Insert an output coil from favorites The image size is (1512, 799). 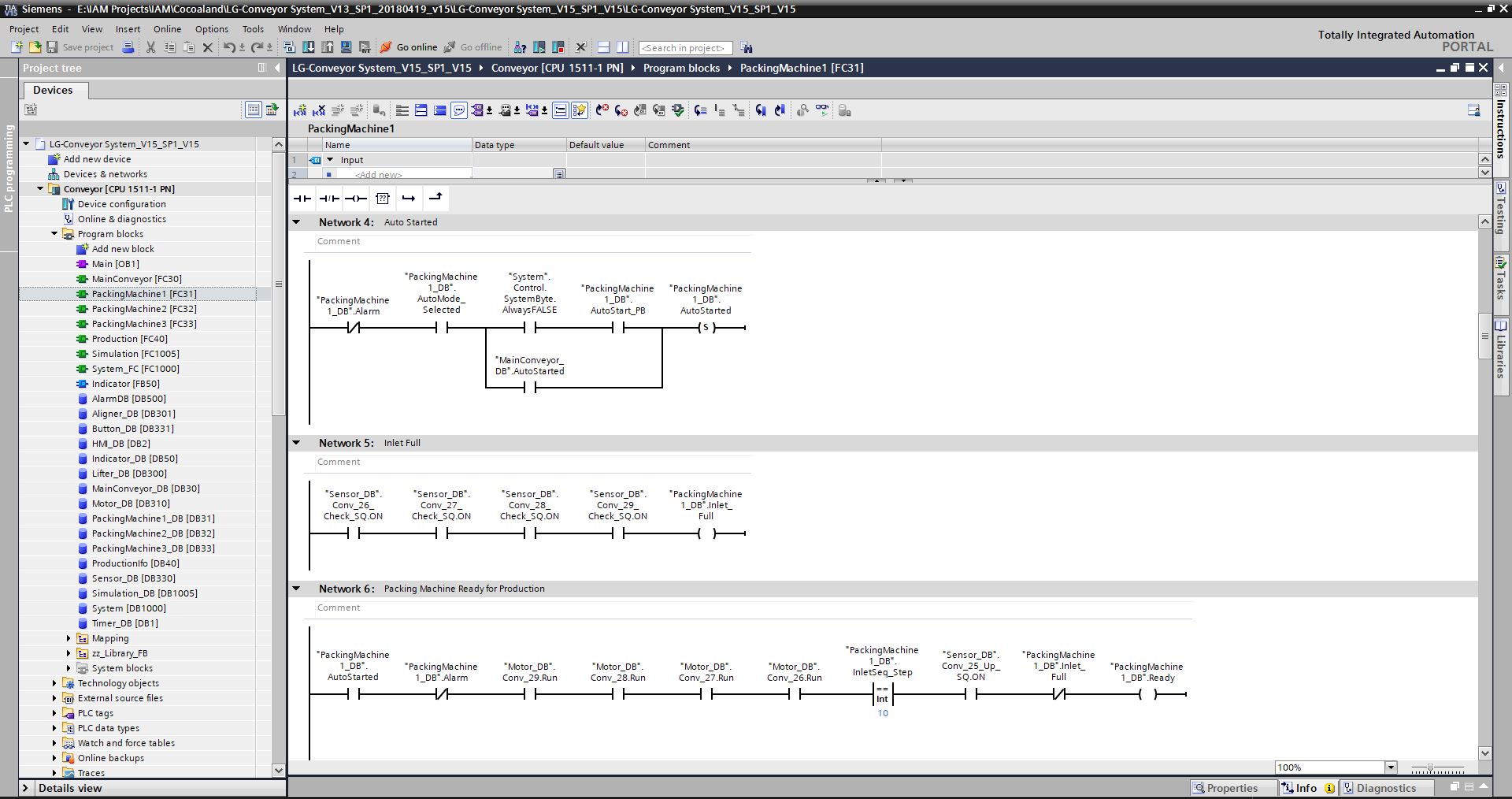point(355,199)
